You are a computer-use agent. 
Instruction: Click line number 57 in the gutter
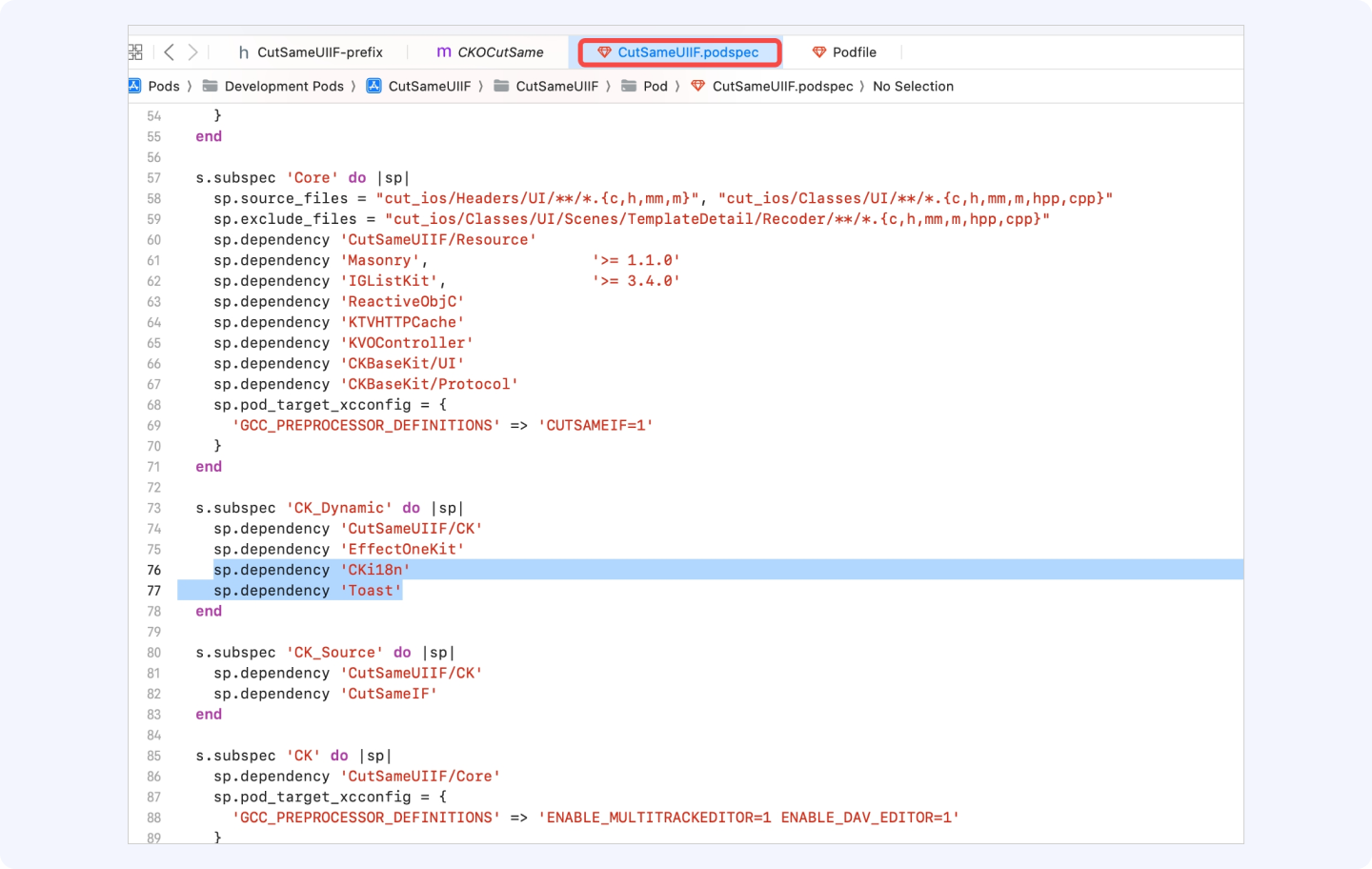tap(154, 178)
